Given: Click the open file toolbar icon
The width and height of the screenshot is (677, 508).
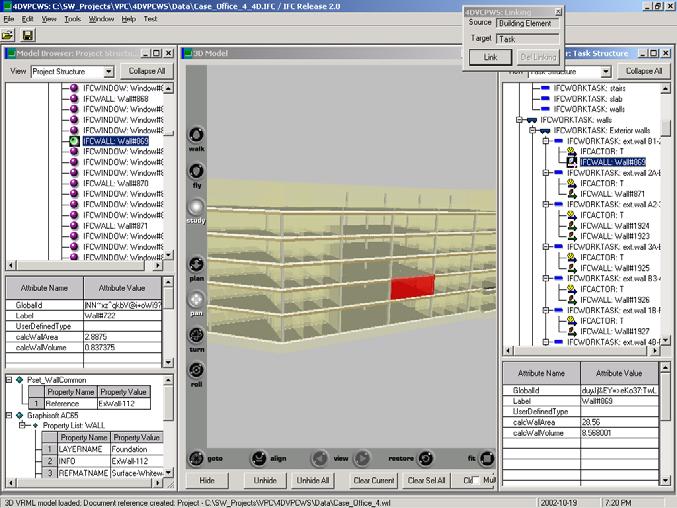Looking at the screenshot, I should [x=7, y=35].
